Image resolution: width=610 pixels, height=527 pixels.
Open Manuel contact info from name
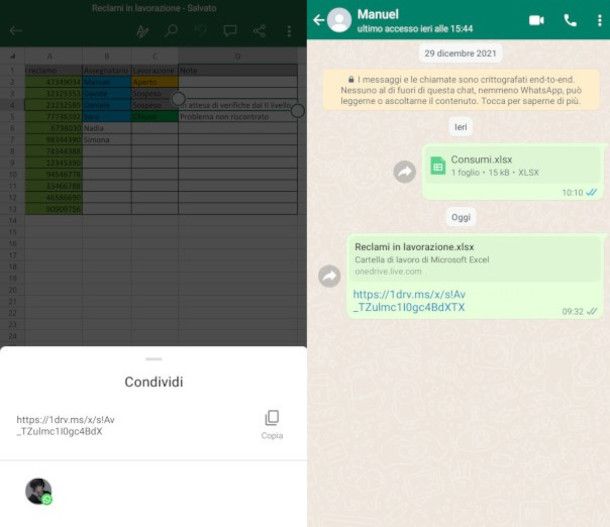point(378,14)
